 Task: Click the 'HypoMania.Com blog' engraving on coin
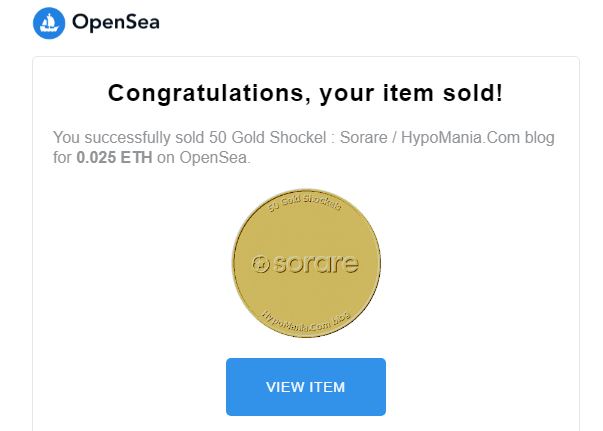point(303,322)
